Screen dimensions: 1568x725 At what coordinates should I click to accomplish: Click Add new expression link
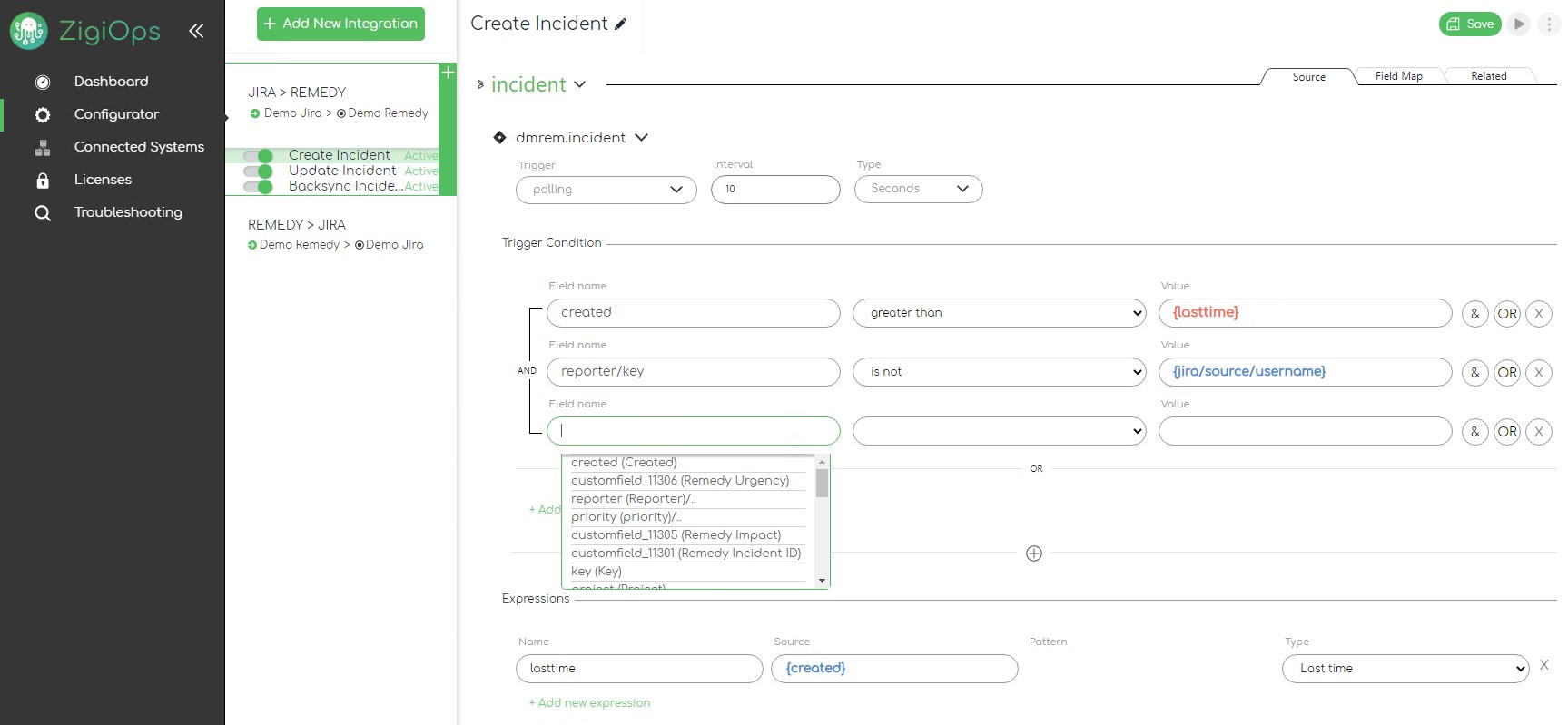coord(589,703)
